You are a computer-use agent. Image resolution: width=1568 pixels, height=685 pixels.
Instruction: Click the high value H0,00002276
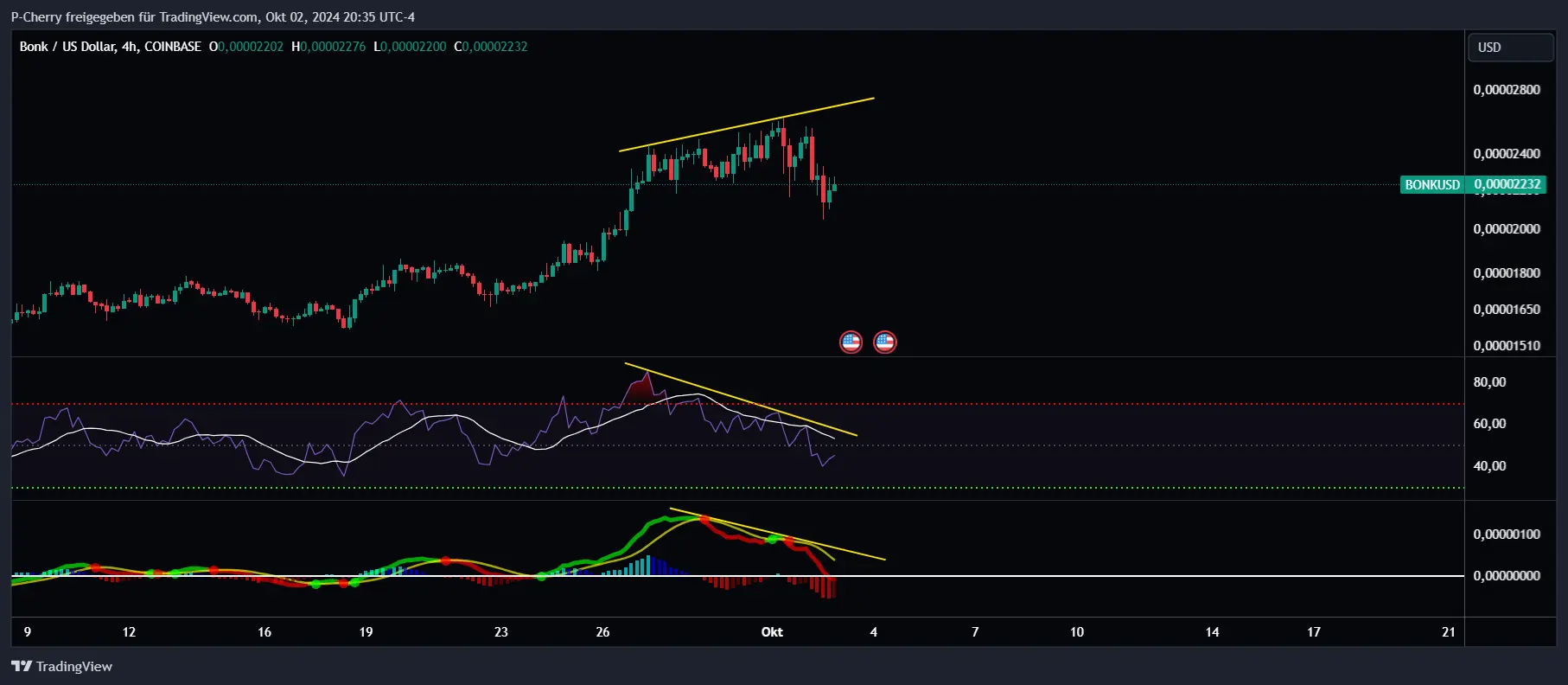click(x=328, y=47)
